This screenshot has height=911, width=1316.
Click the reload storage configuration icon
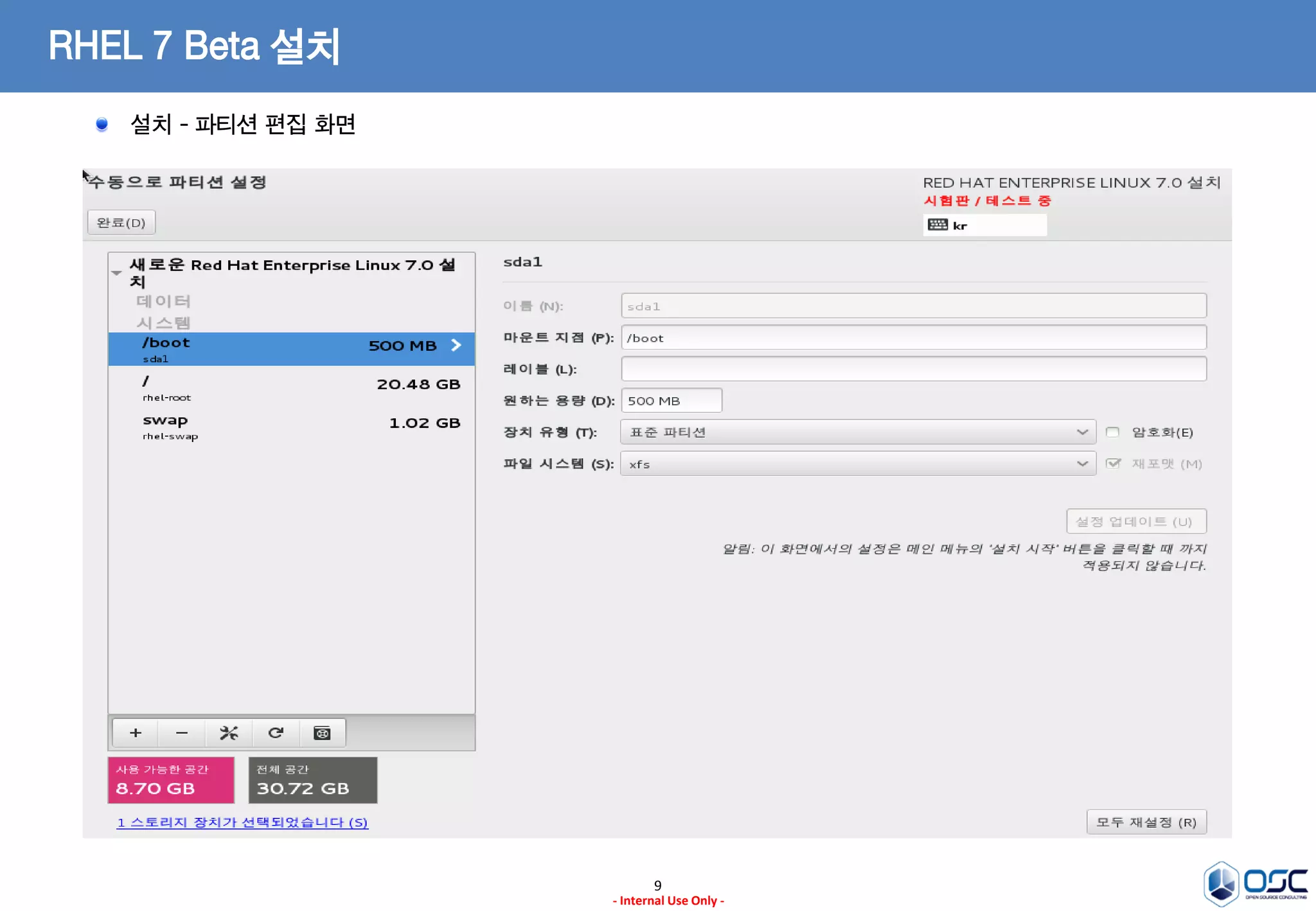click(276, 733)
